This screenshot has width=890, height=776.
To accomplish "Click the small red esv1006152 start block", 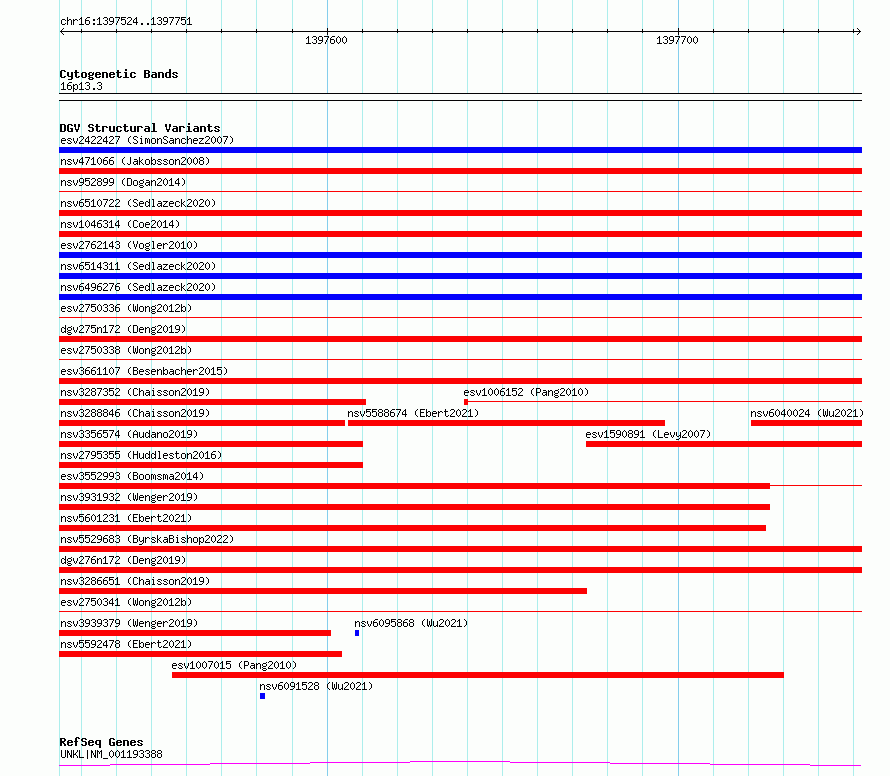I will [466, 402].
